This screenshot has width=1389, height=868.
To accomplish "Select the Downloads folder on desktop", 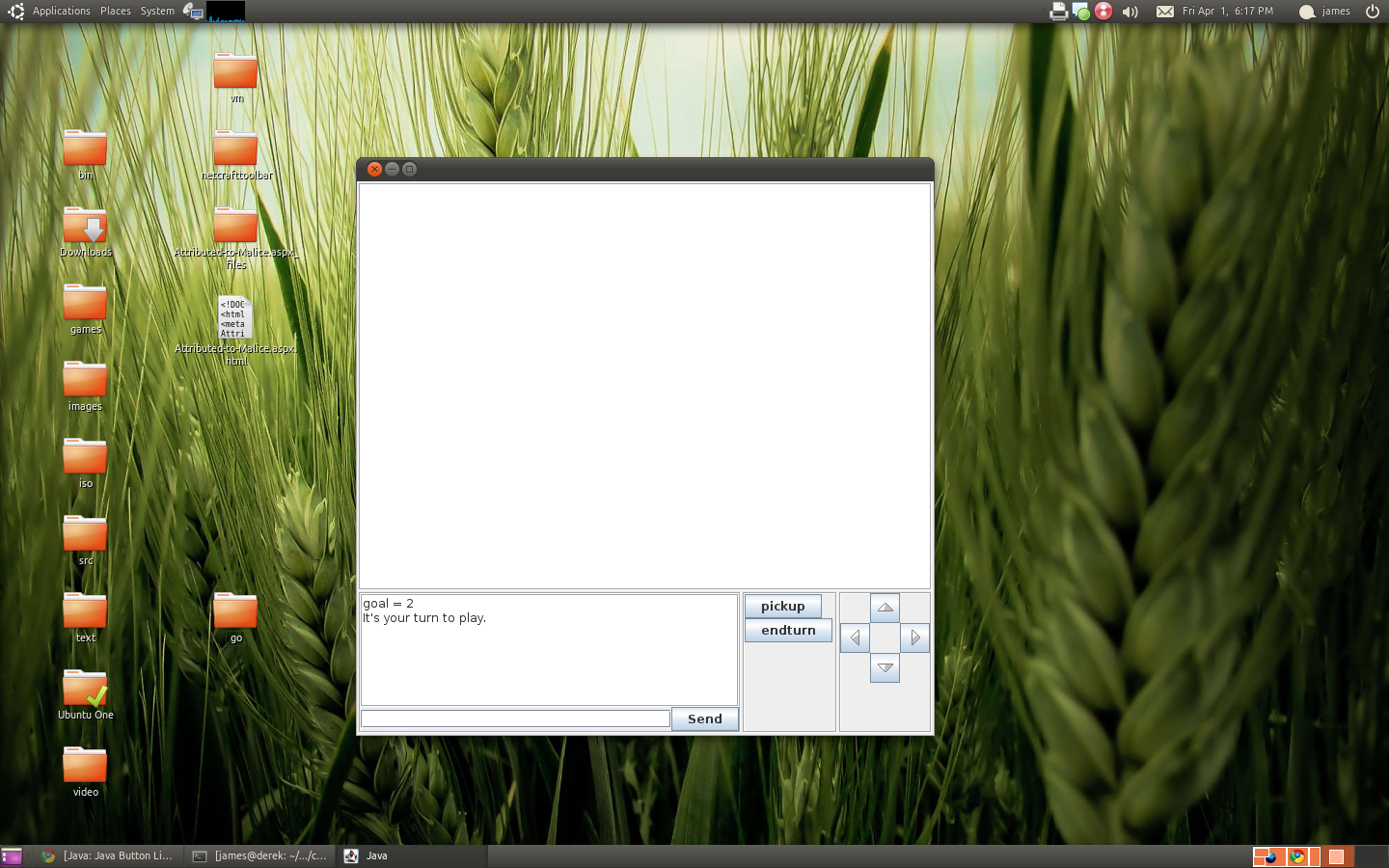I will pyautogui.click(x=85, y=228).
